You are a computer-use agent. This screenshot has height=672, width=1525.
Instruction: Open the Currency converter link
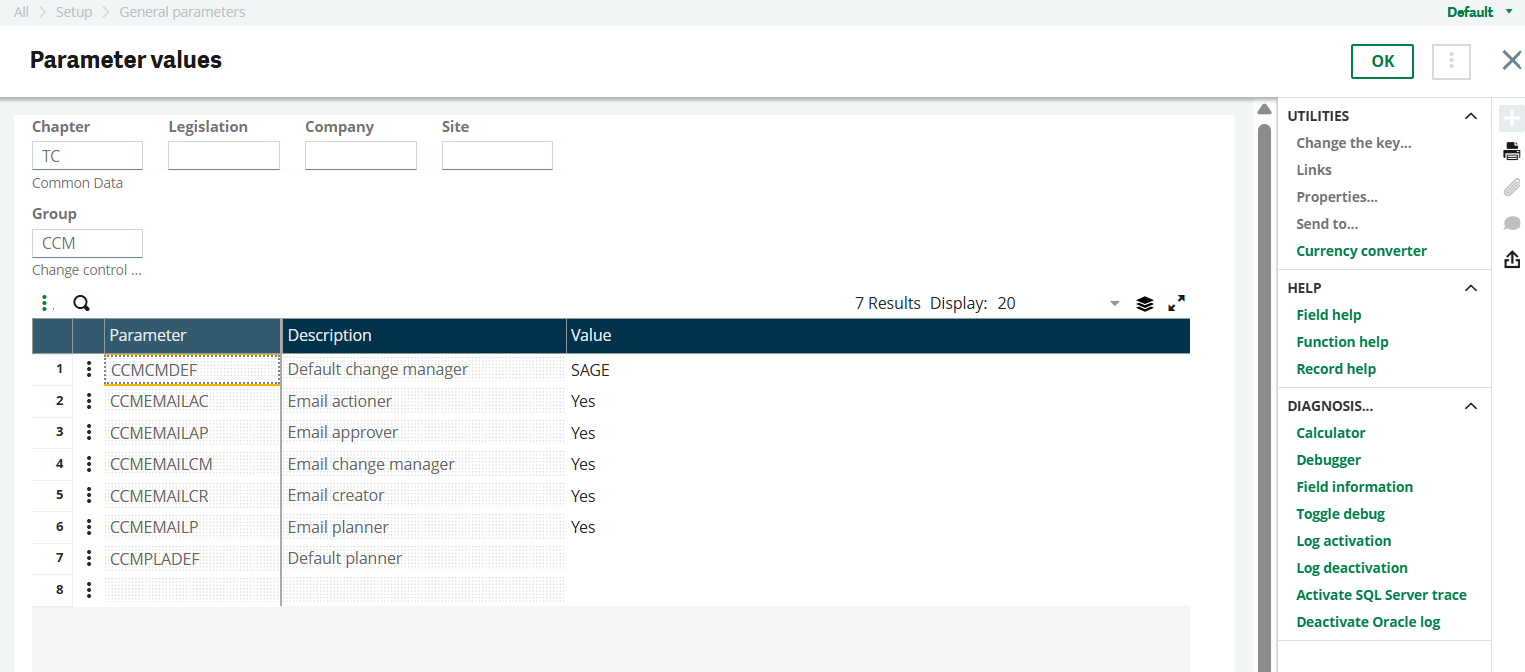click(x=1361, y=251)
